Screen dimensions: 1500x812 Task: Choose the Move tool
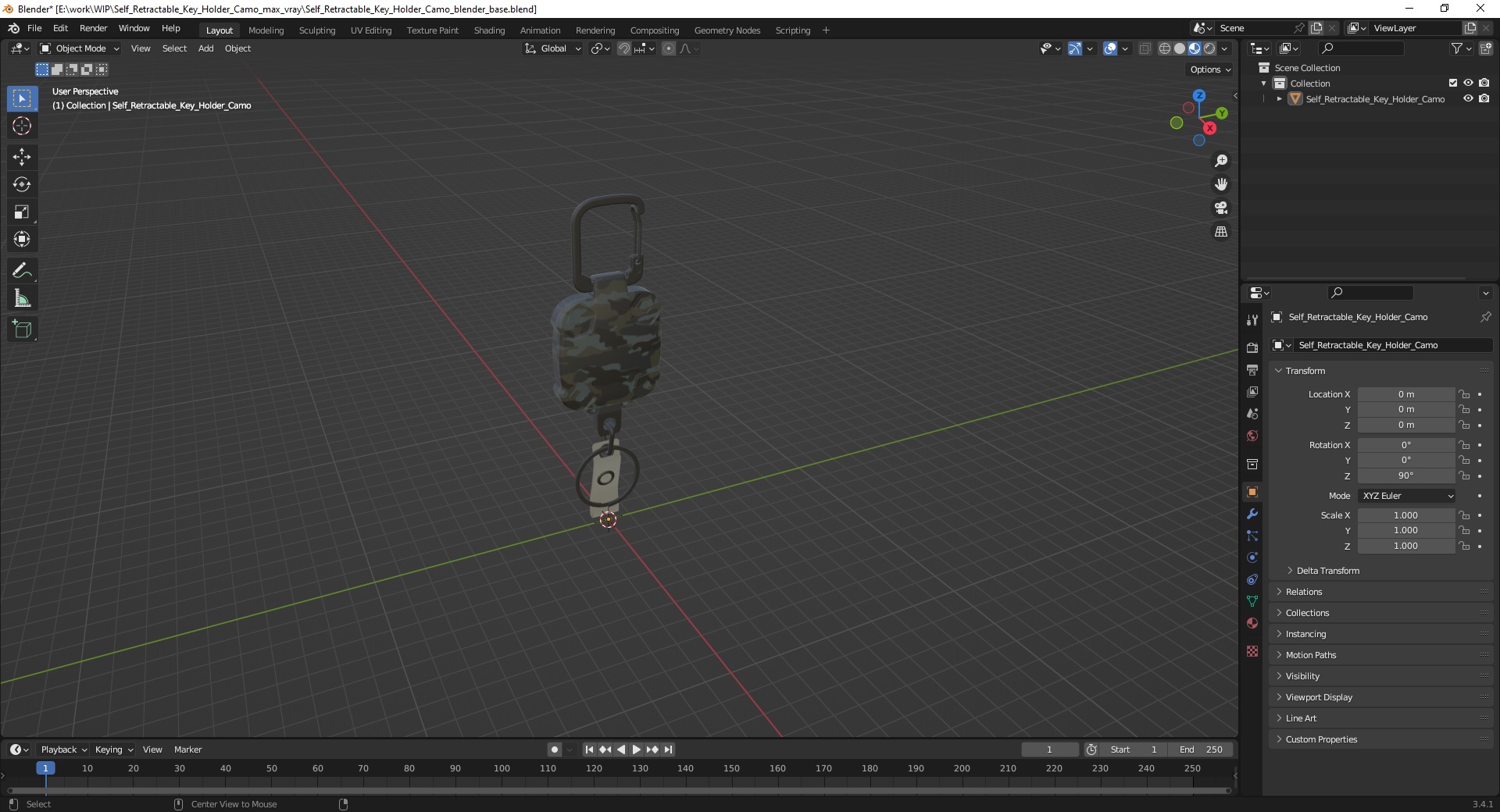coord(22,157)
